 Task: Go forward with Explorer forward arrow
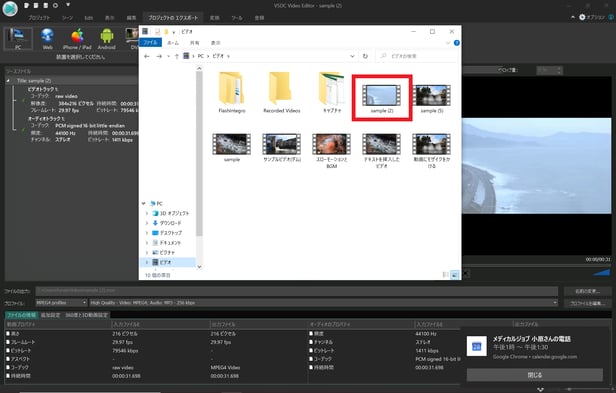pos(159,56)
